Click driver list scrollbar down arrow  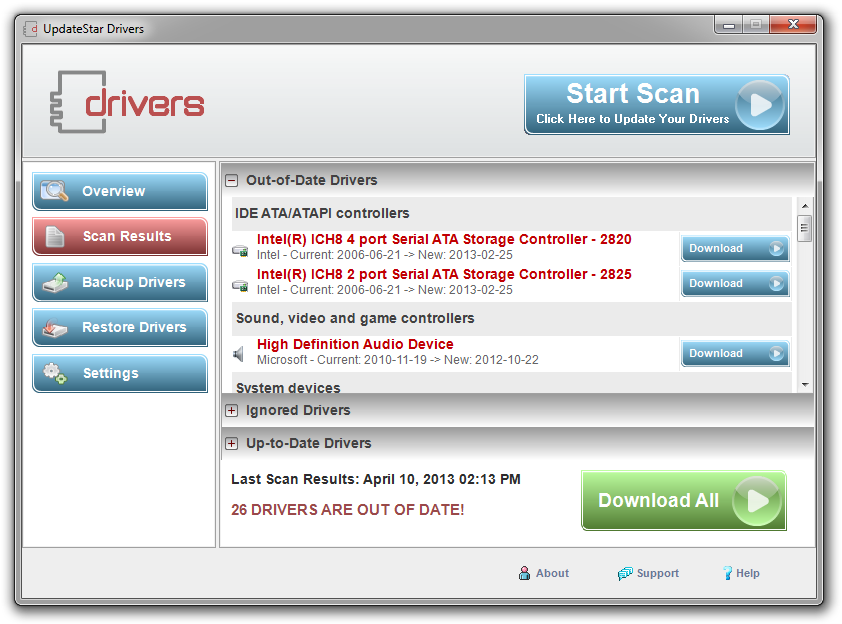click(x=804, y=384)
